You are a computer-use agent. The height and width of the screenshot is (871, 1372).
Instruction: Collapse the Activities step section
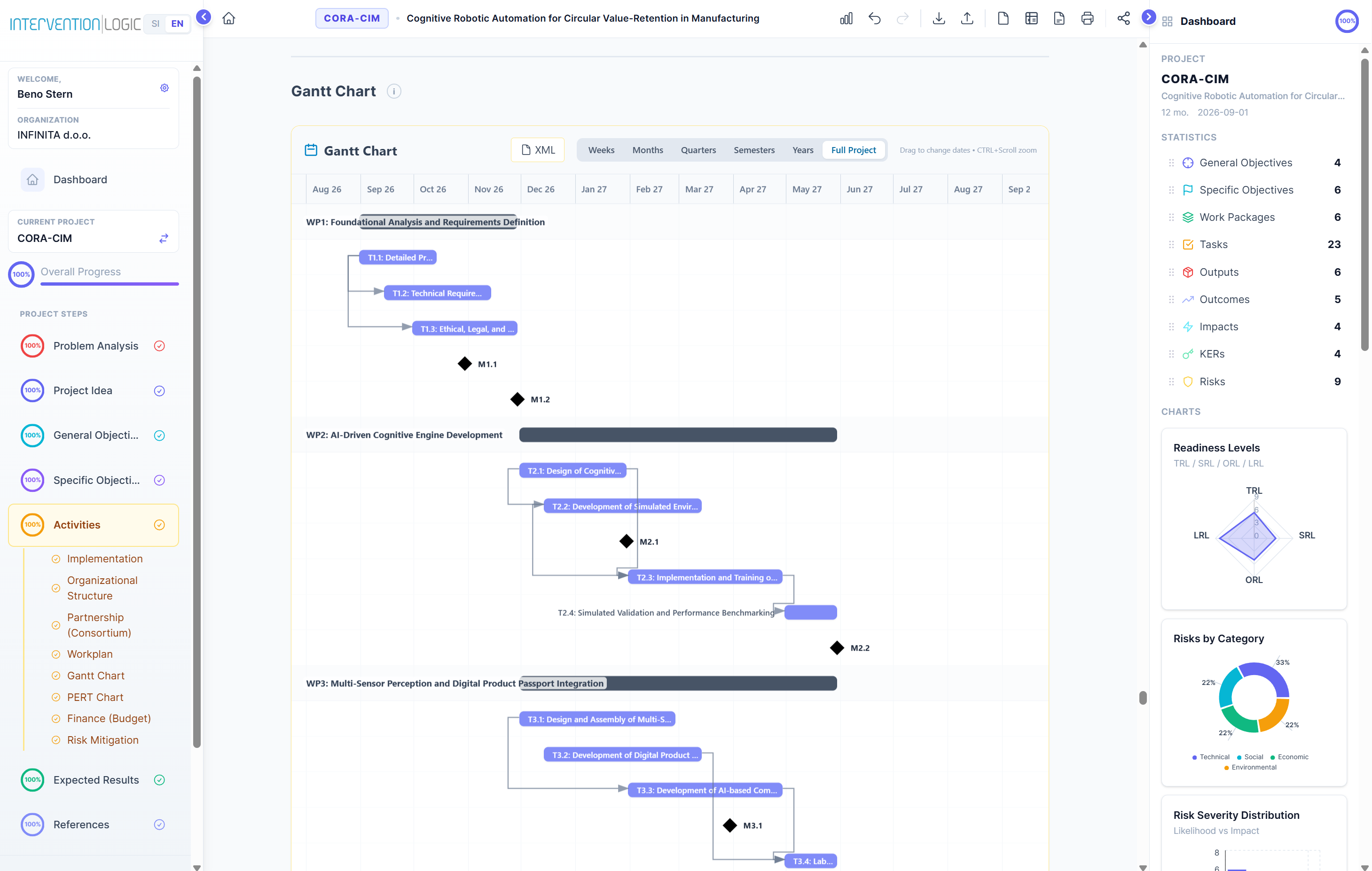(94, 525)
